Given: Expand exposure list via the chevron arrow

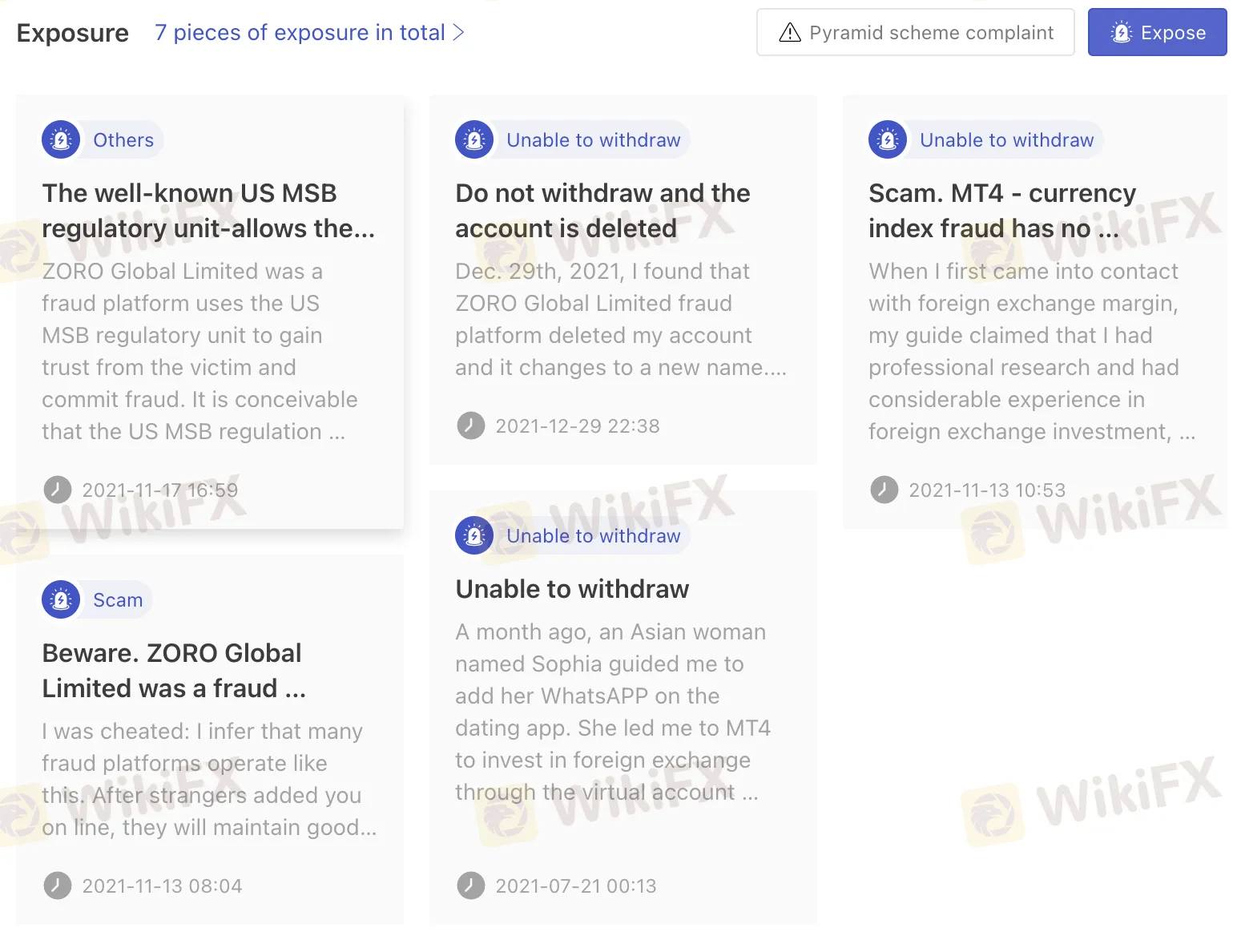Looking at the screenshot, I should click(459, 33).
